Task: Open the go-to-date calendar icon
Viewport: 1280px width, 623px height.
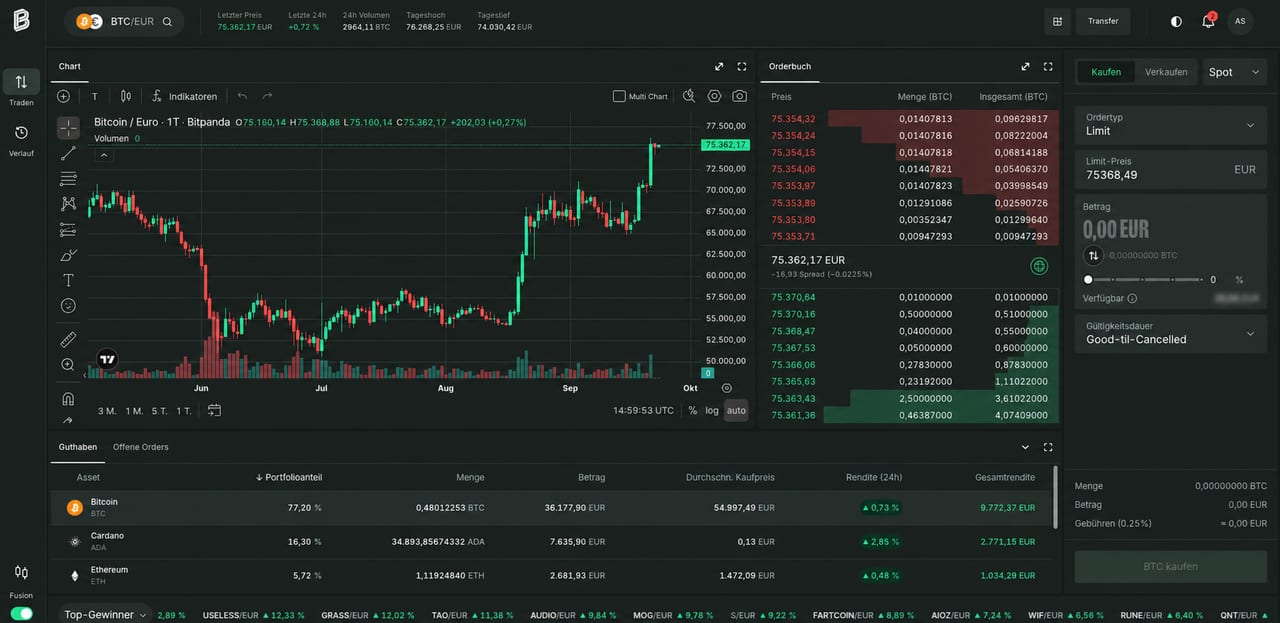Action: click(214, 410)
